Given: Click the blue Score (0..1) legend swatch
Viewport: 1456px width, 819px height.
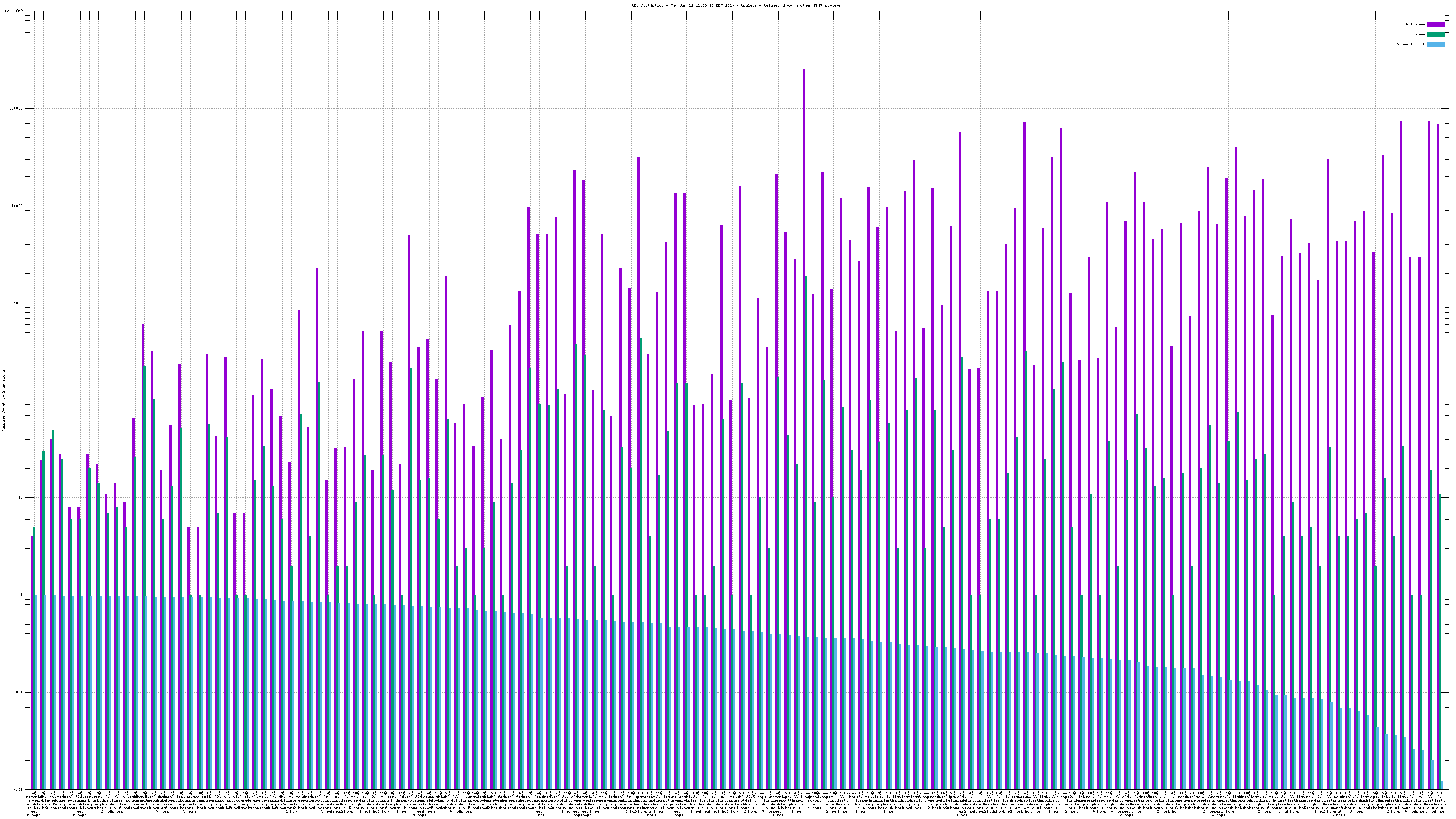Looking at the screenshot, I should point(1436,44).
